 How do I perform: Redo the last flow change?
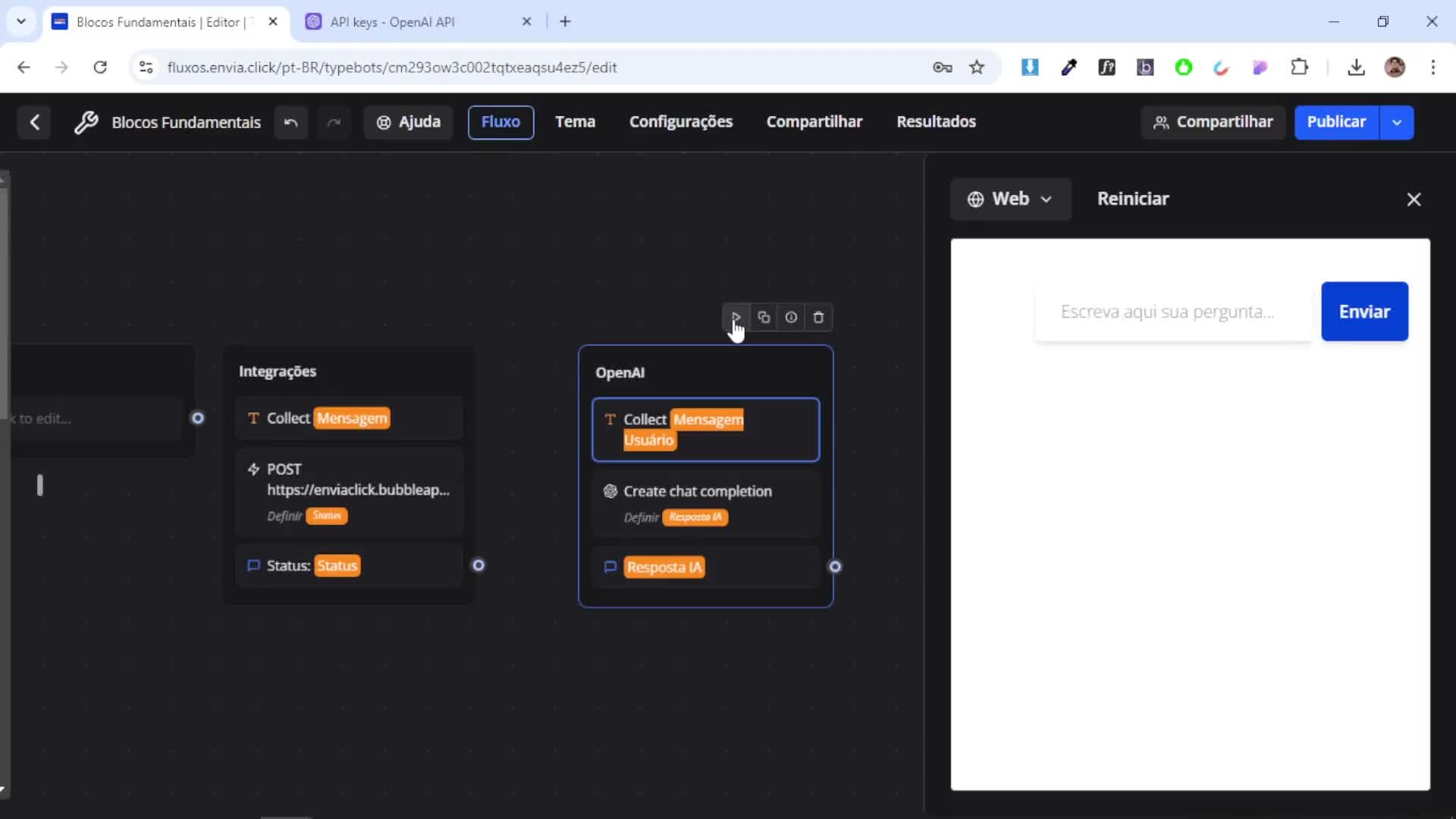click(334, 122)
